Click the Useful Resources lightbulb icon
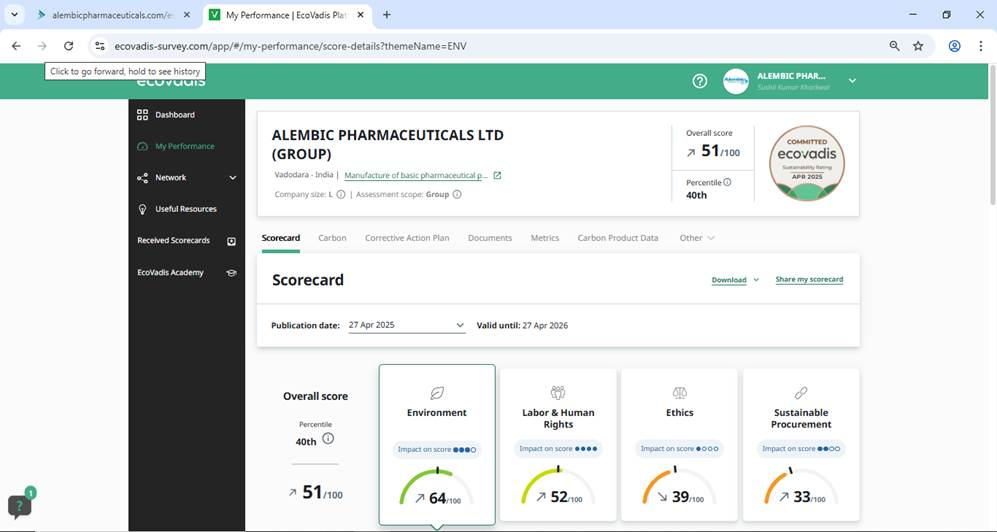This screenshot has height=532, width=997. 142,209
